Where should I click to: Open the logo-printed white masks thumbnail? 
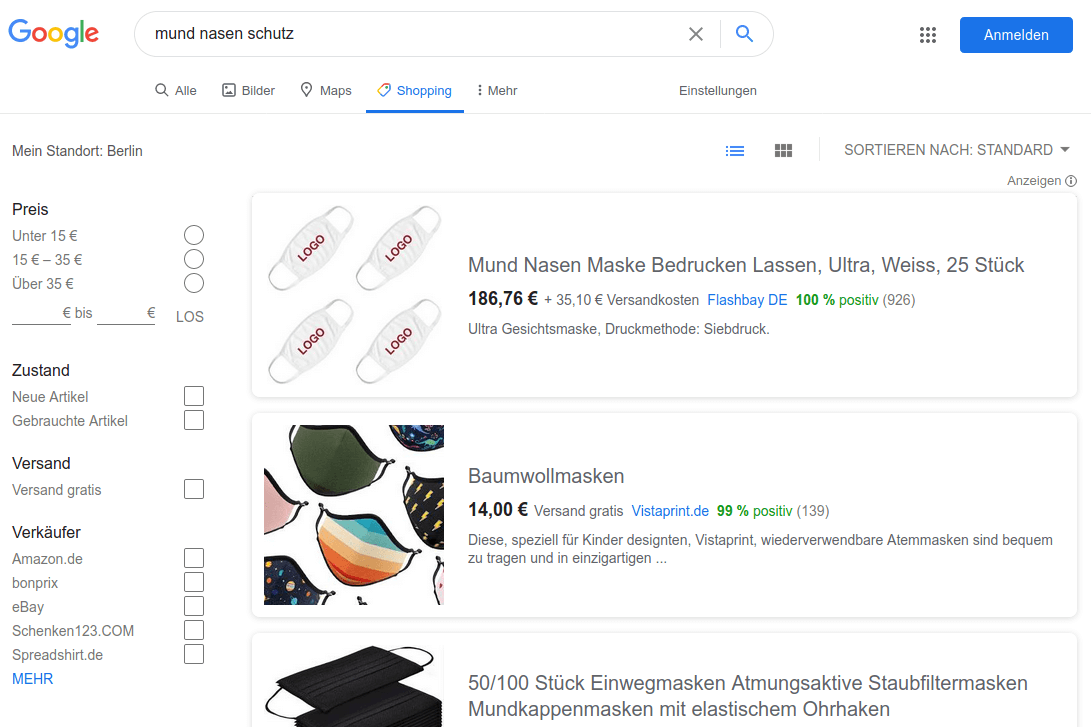[x=354, y=295]
